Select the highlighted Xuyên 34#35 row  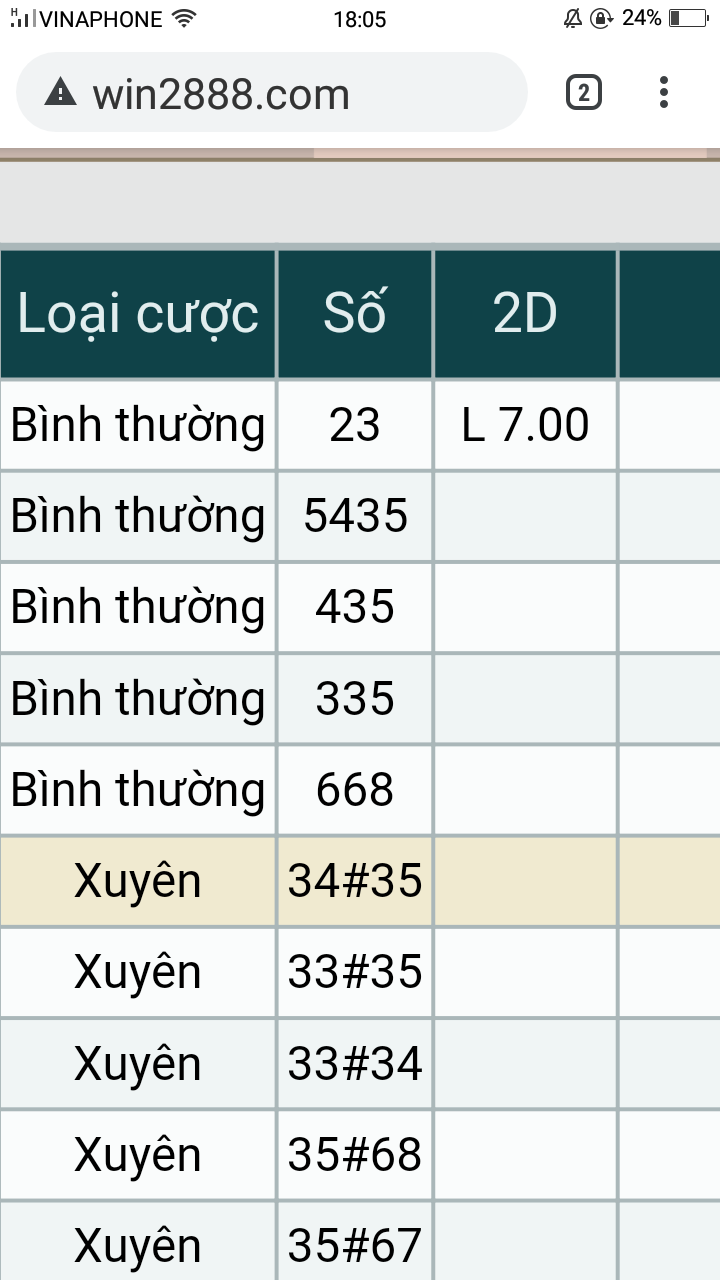tap(360, 881)
